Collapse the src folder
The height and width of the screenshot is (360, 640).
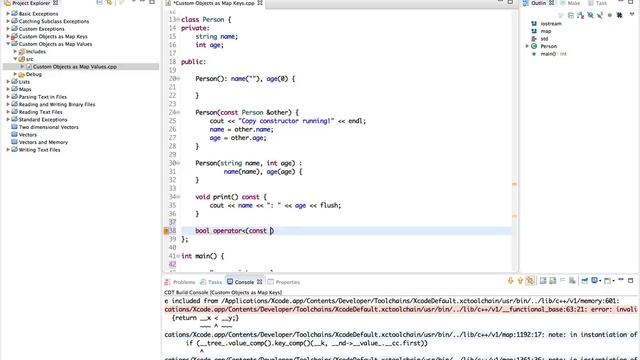[x=16, y=59]
